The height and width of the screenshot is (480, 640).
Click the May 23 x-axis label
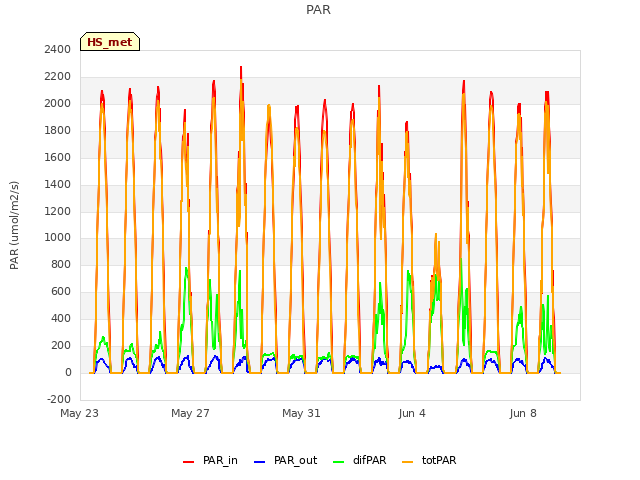pyautogui.click(x=80, y=413)
